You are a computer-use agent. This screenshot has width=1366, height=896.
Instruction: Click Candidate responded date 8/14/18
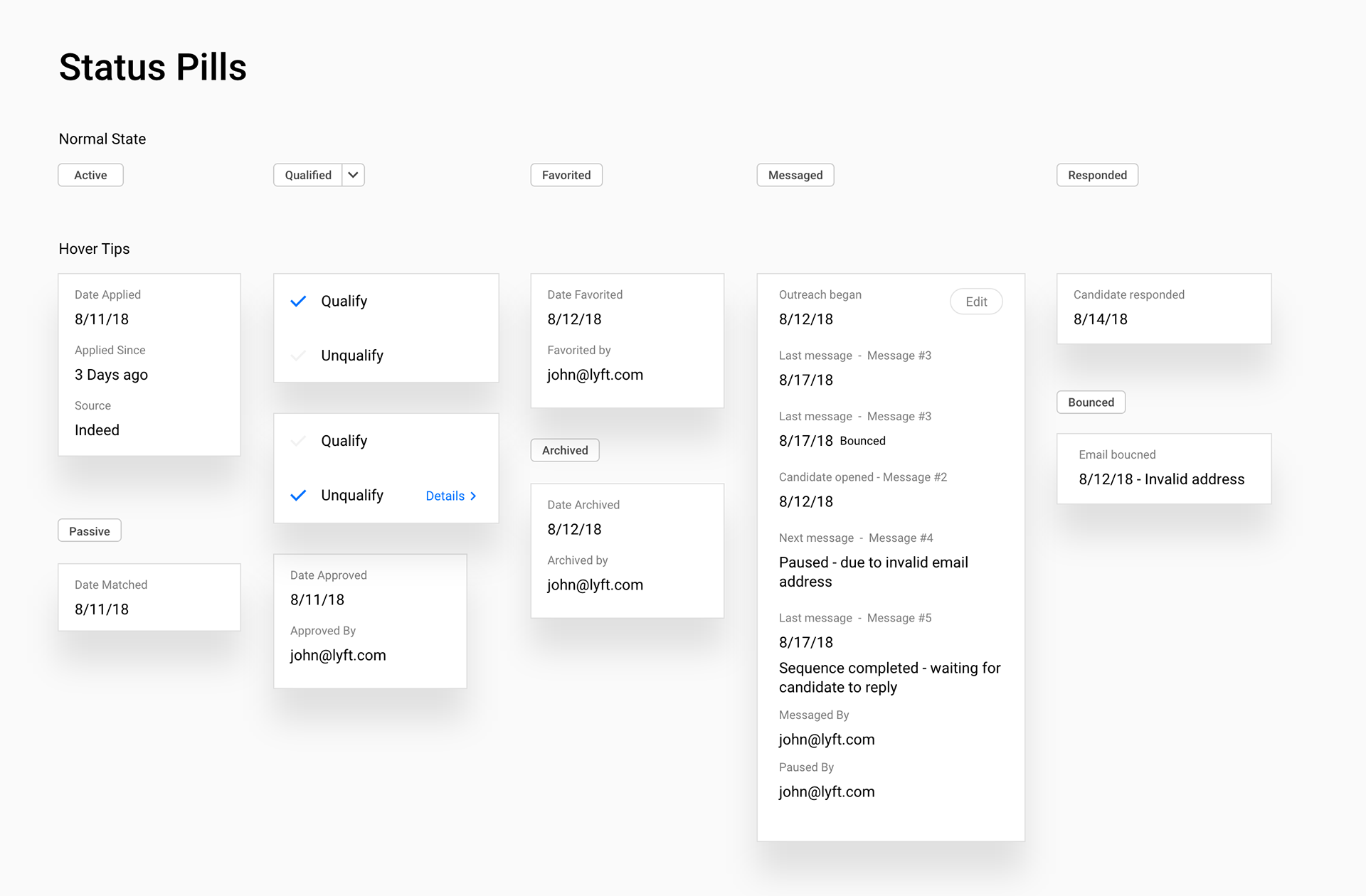(1101, 319)
